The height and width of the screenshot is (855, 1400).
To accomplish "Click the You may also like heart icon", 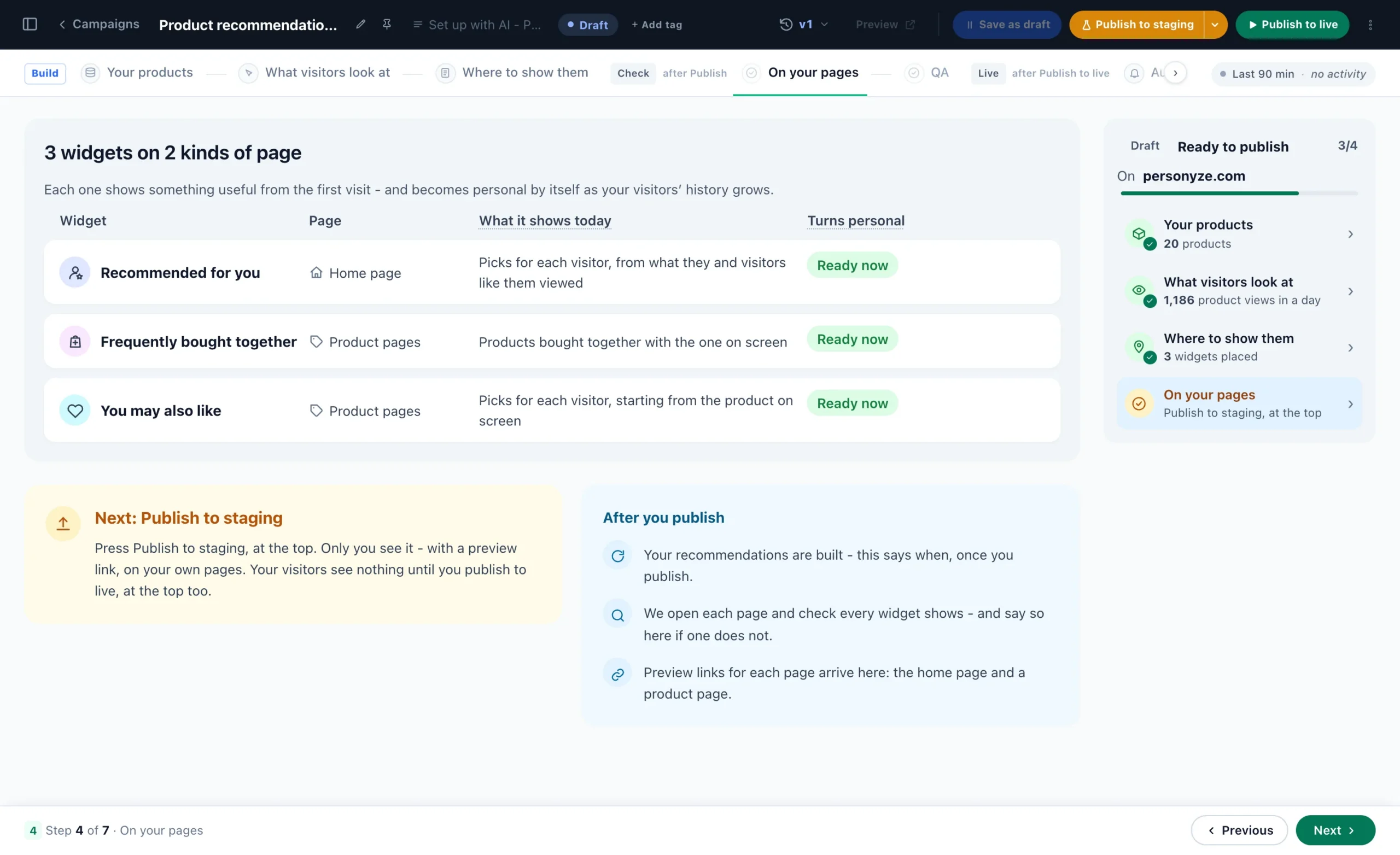I will pyautogui.click(x=75, y=410).
